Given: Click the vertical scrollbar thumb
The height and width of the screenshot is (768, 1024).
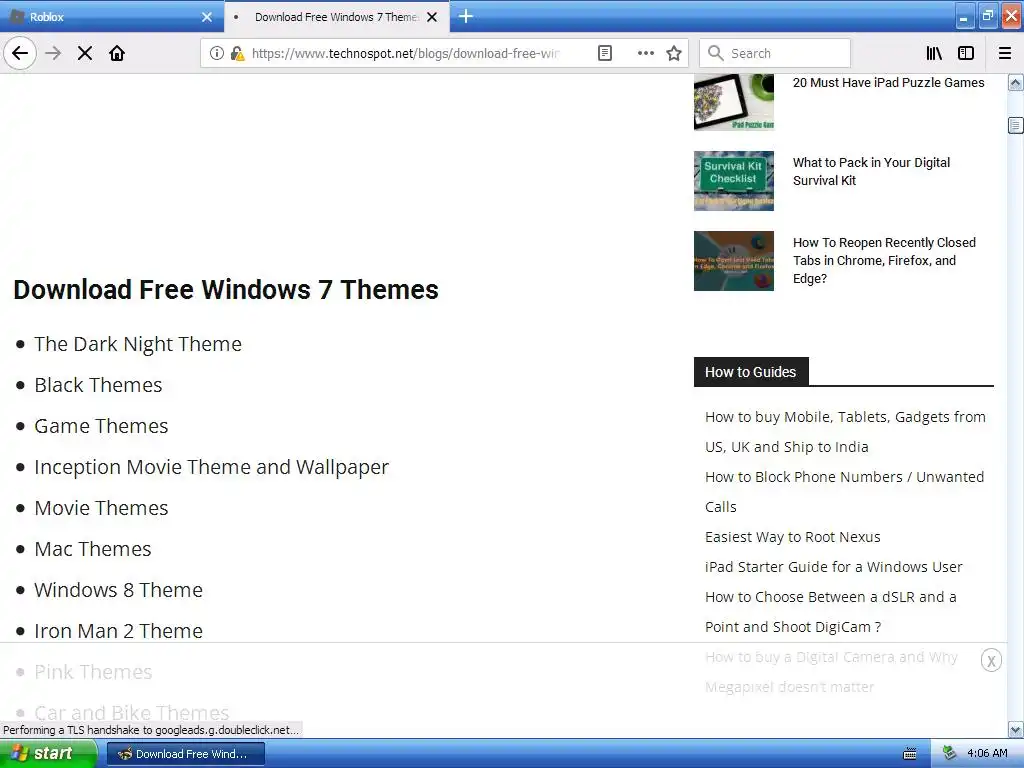Looking at the screenshot, I should (1016, 125).
